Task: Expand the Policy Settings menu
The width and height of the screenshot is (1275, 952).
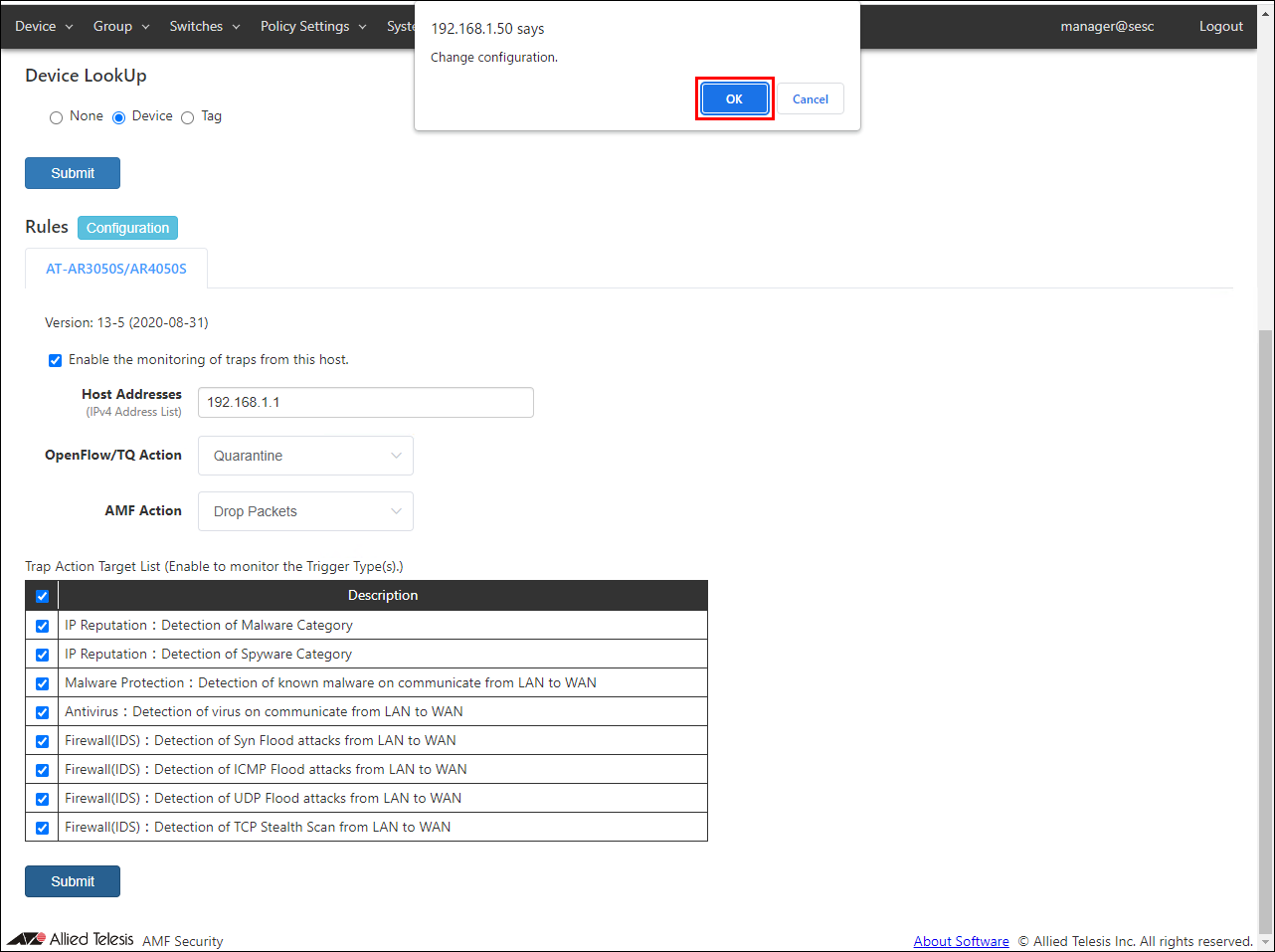Action: click(312, 26)
